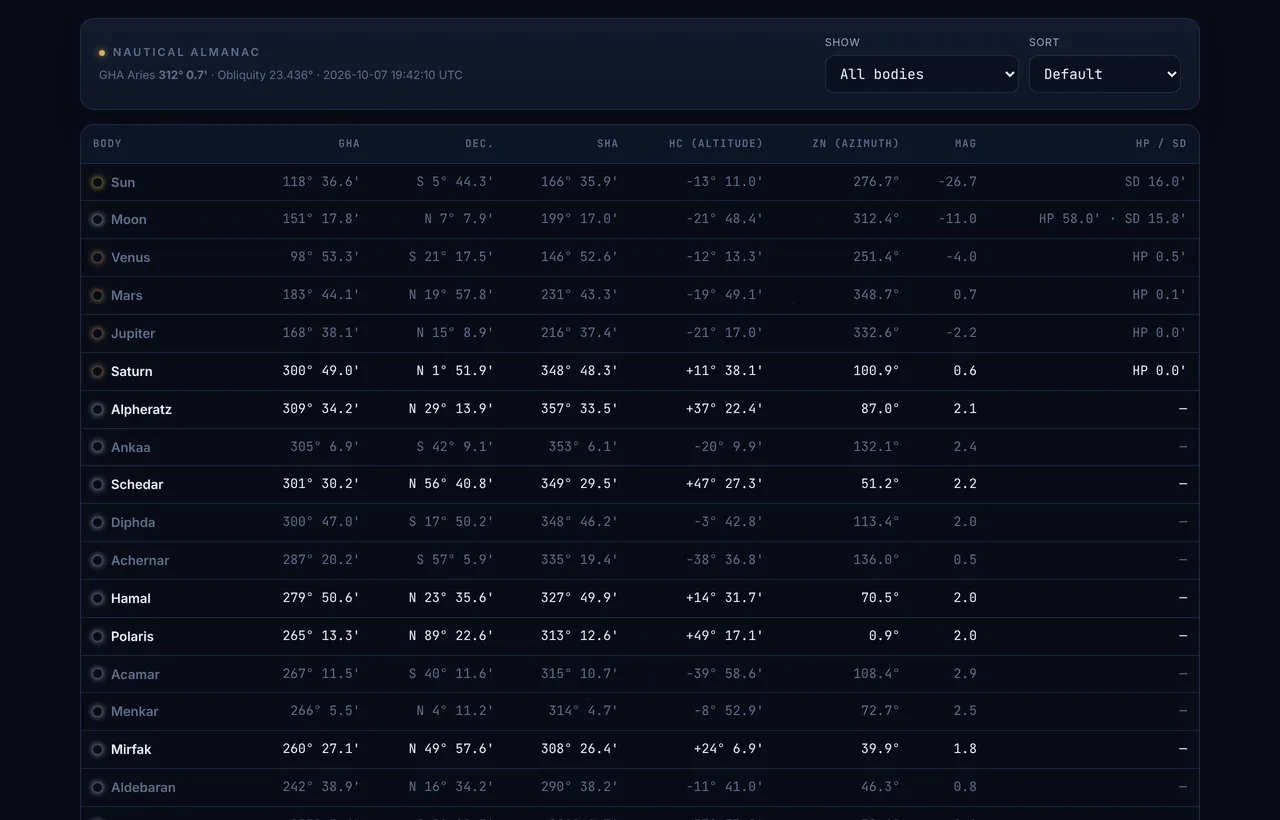
Task: Click the Ankaa star marker icon
Action: [98, 447]
